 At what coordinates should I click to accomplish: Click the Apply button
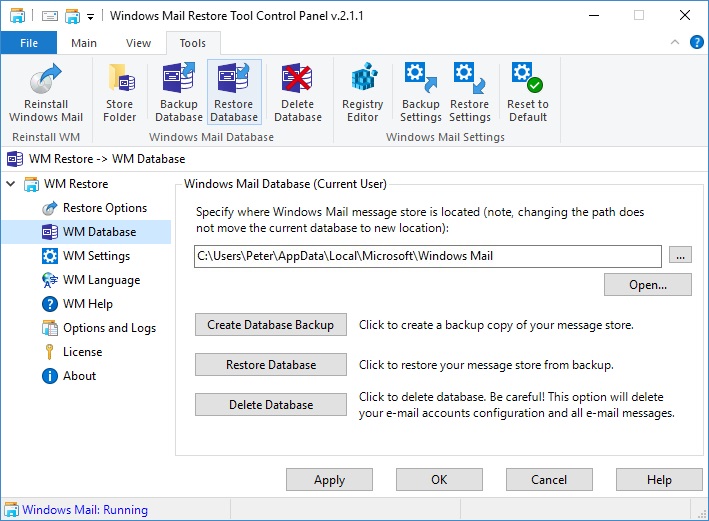[329, 479]
